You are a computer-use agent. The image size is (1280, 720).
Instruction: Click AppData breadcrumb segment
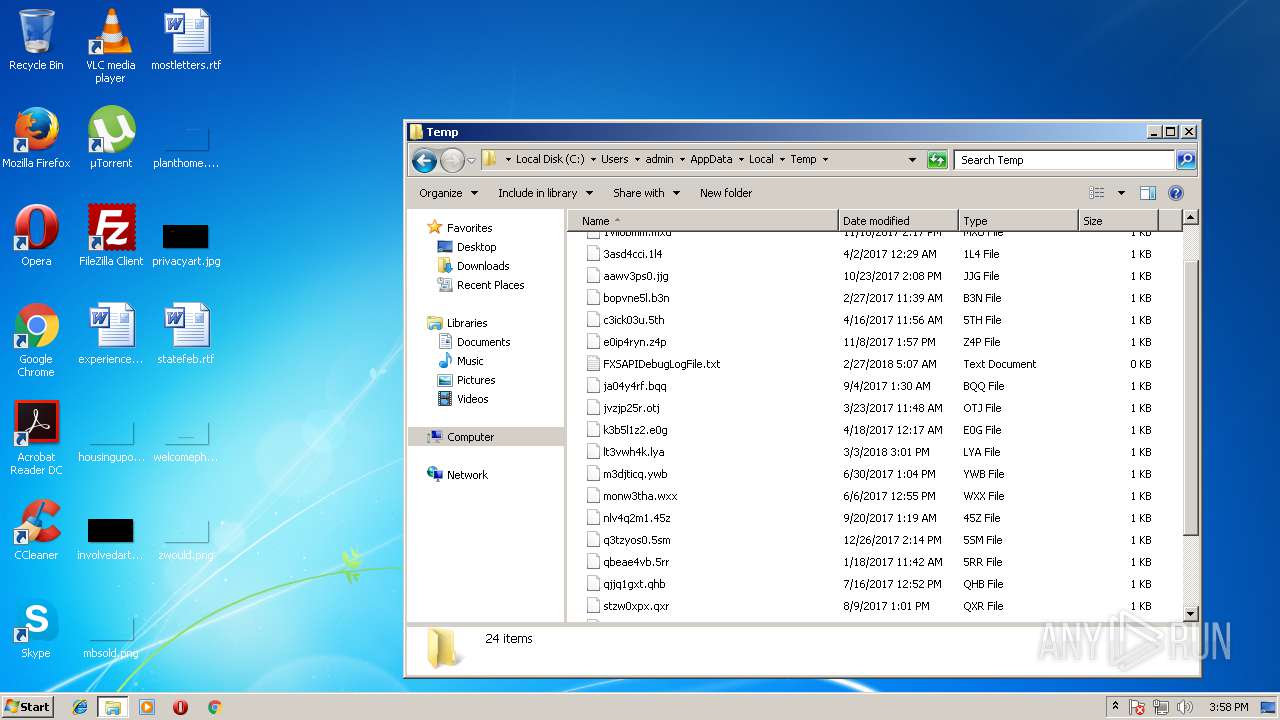tap(711, 160)
